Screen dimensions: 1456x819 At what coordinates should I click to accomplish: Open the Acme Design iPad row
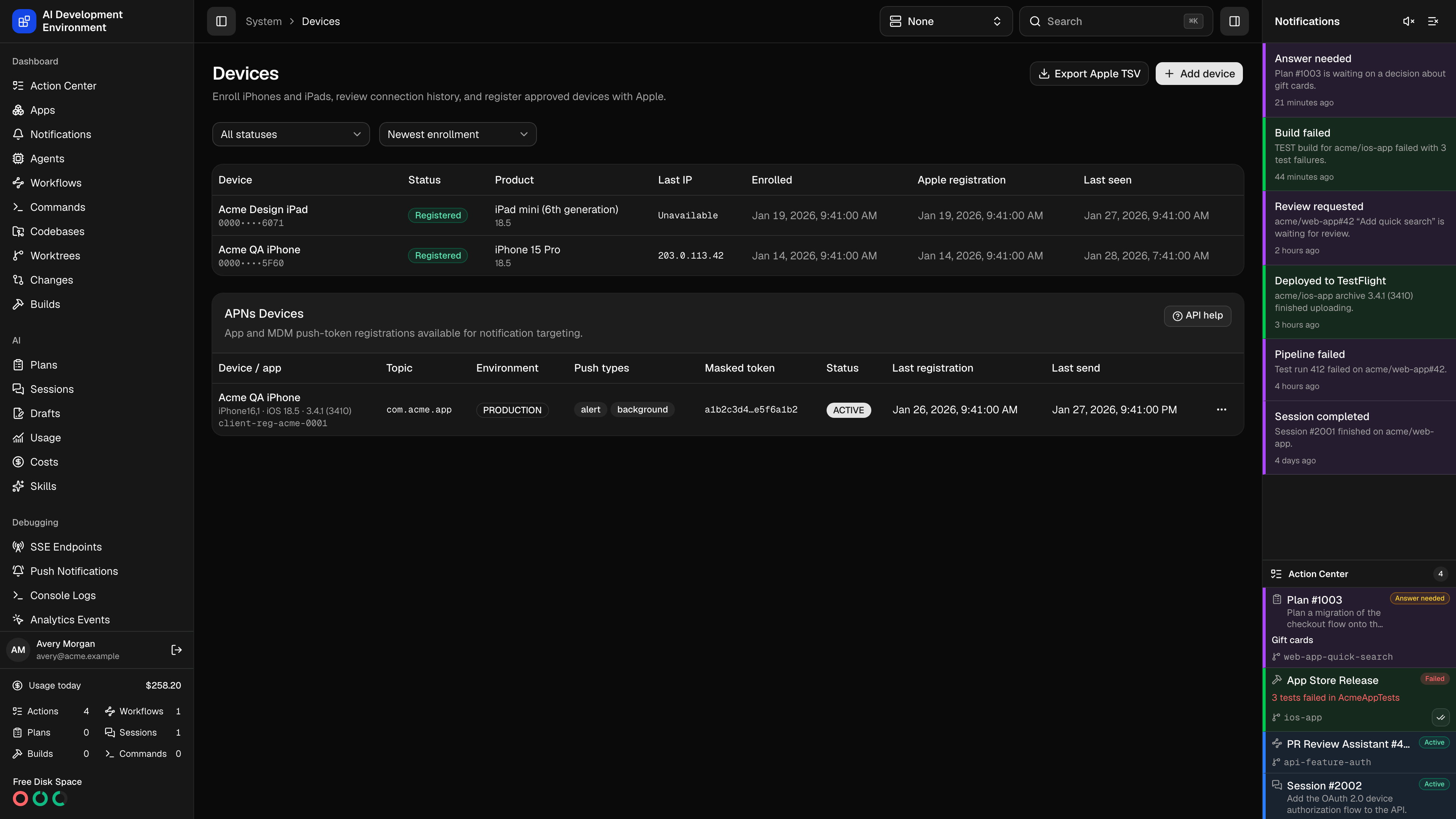pos(728,215)
